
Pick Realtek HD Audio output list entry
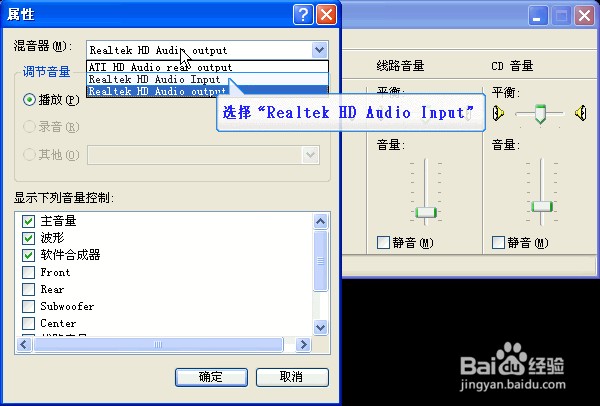[207, 91]
